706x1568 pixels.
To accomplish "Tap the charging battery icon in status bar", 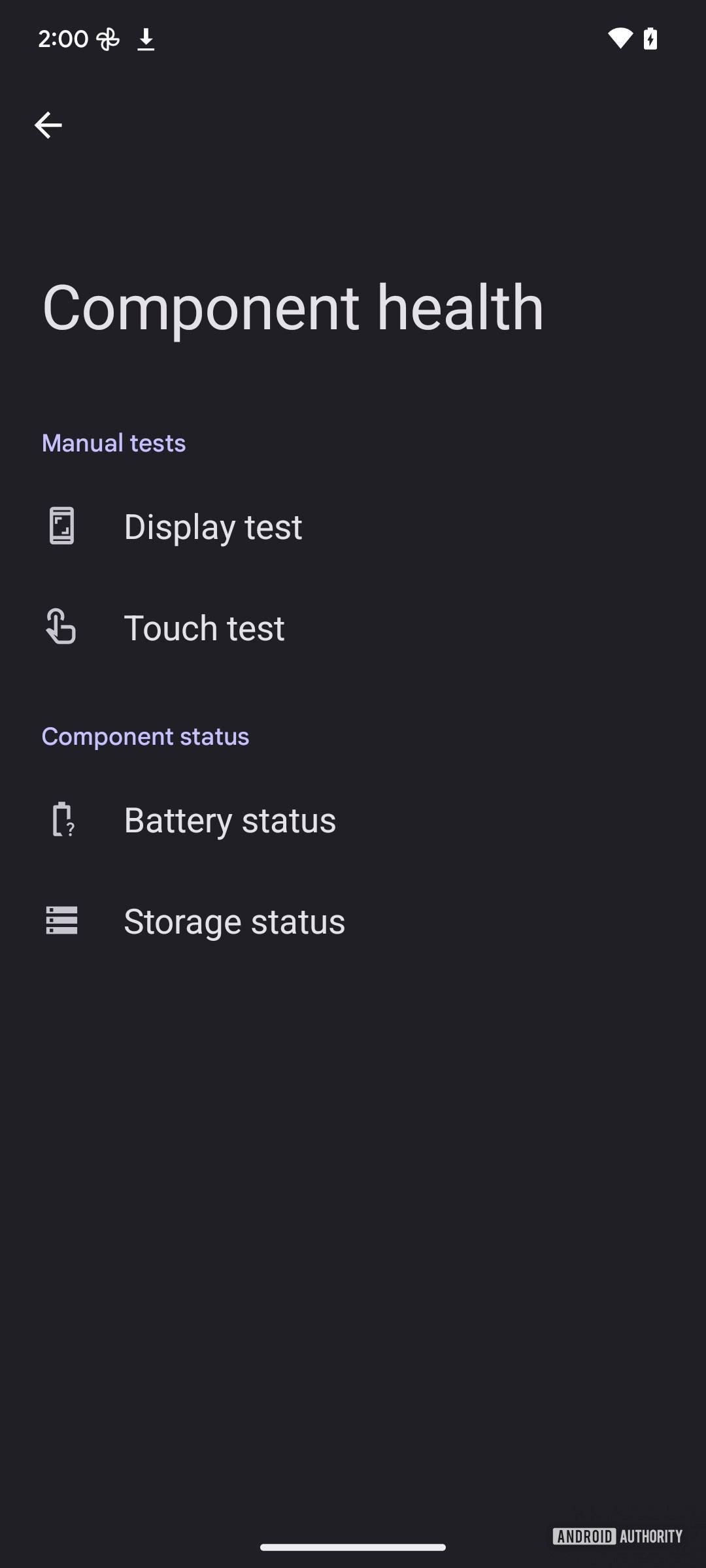I will [x=650, y=39].
